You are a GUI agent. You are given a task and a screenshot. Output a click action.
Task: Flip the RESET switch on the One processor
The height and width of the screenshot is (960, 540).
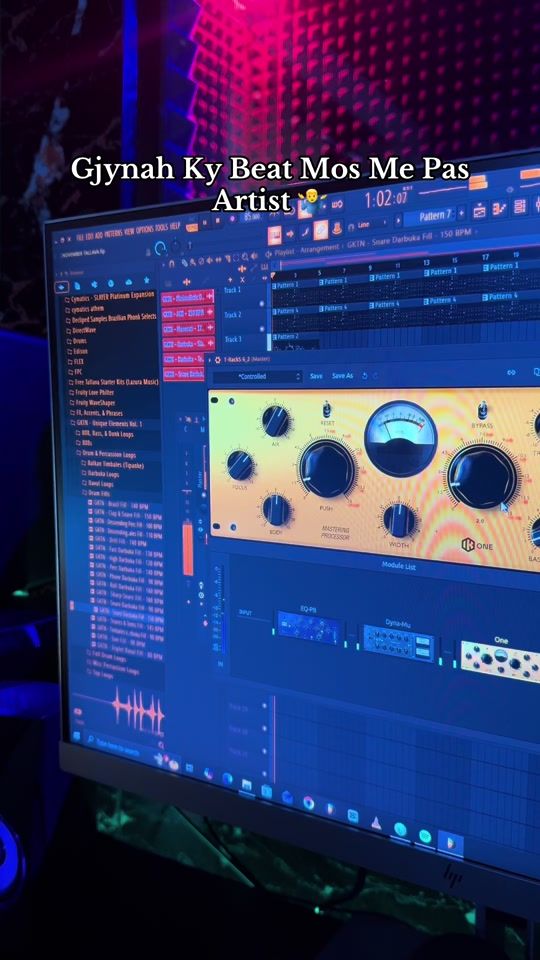point(326,410)
